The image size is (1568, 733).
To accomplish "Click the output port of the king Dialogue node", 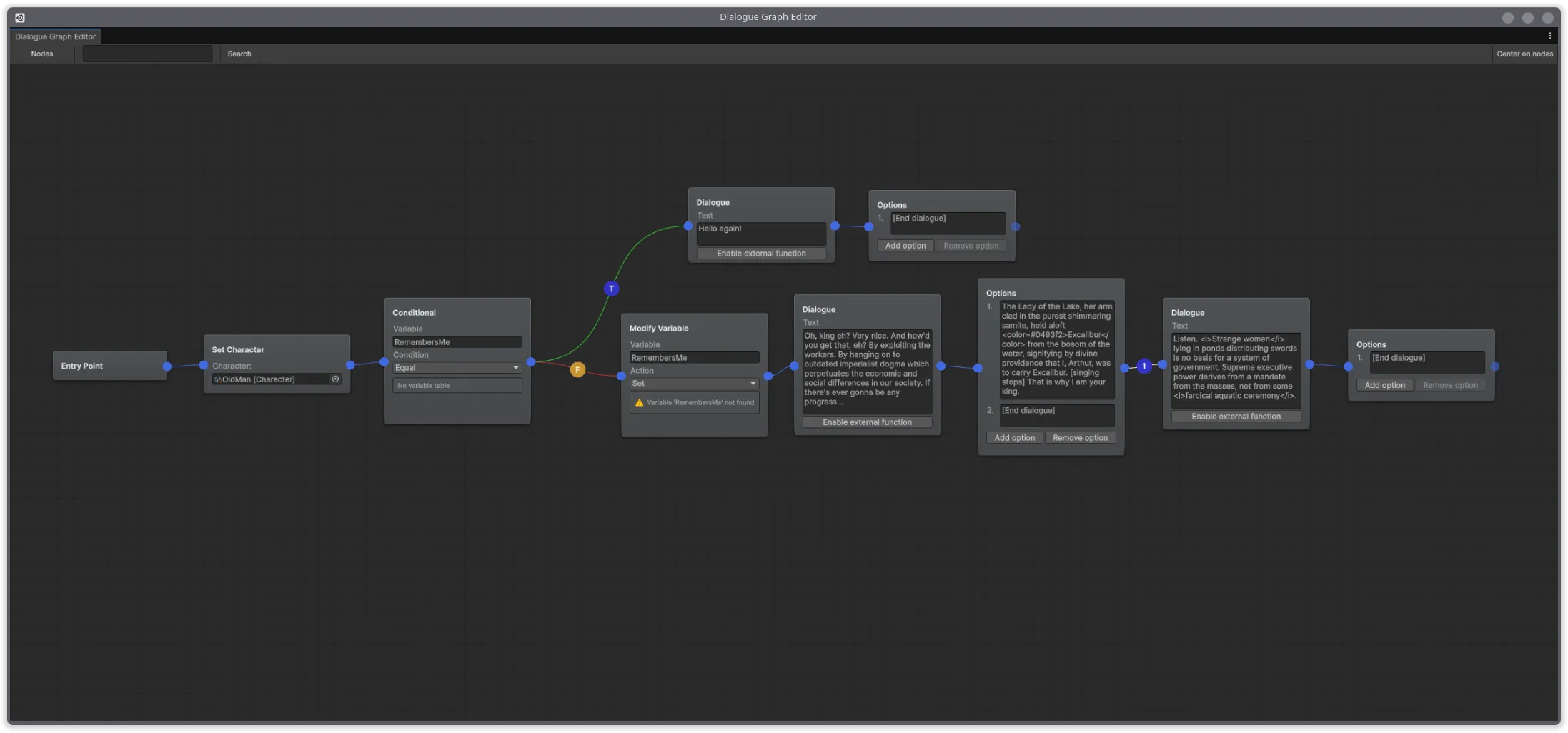I will 941,366.
